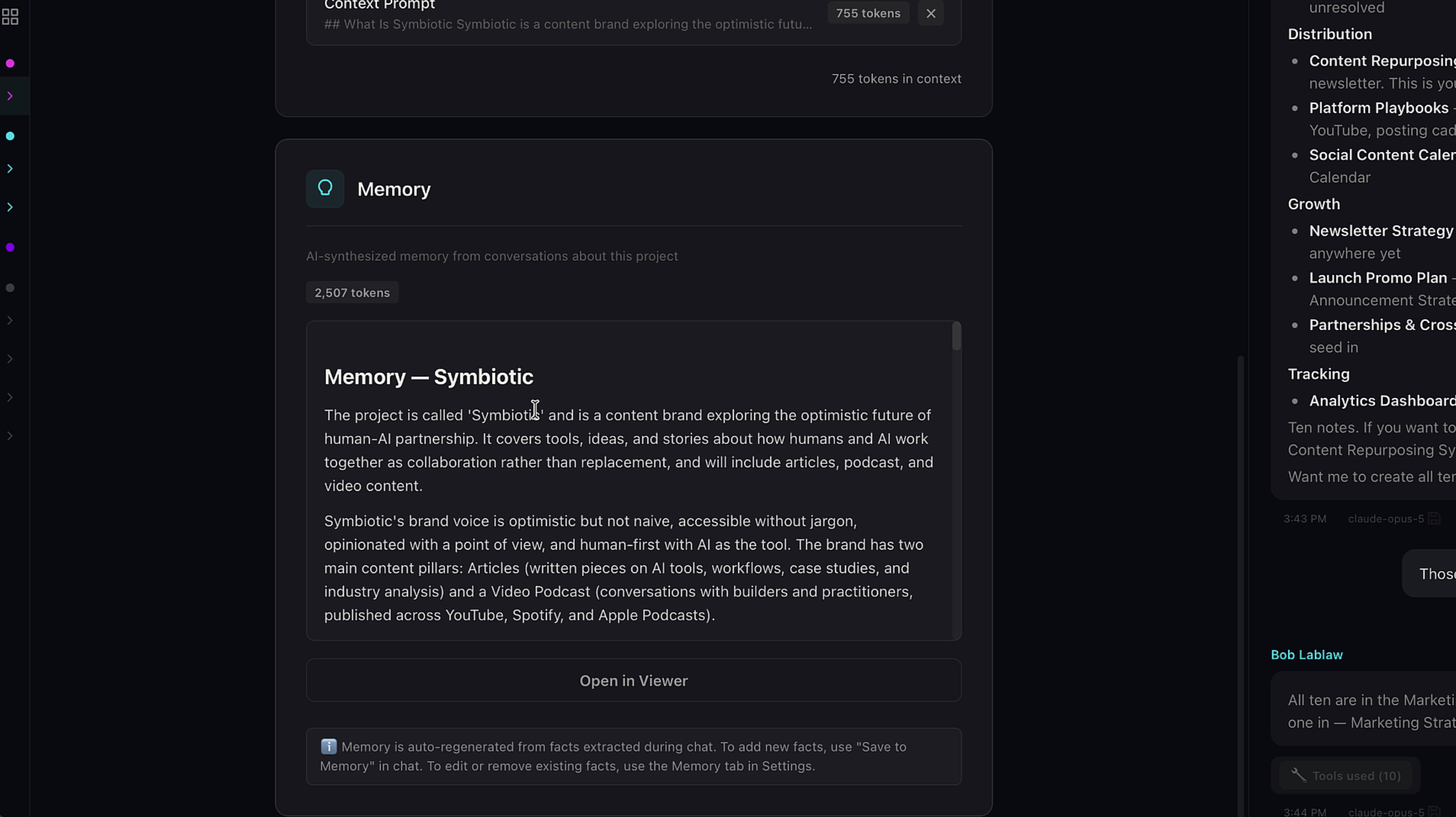The width and height of the screenshot is (1456, 817).
Task: Expand the highlighted magenta chevron item
Action: coord(10,96)
